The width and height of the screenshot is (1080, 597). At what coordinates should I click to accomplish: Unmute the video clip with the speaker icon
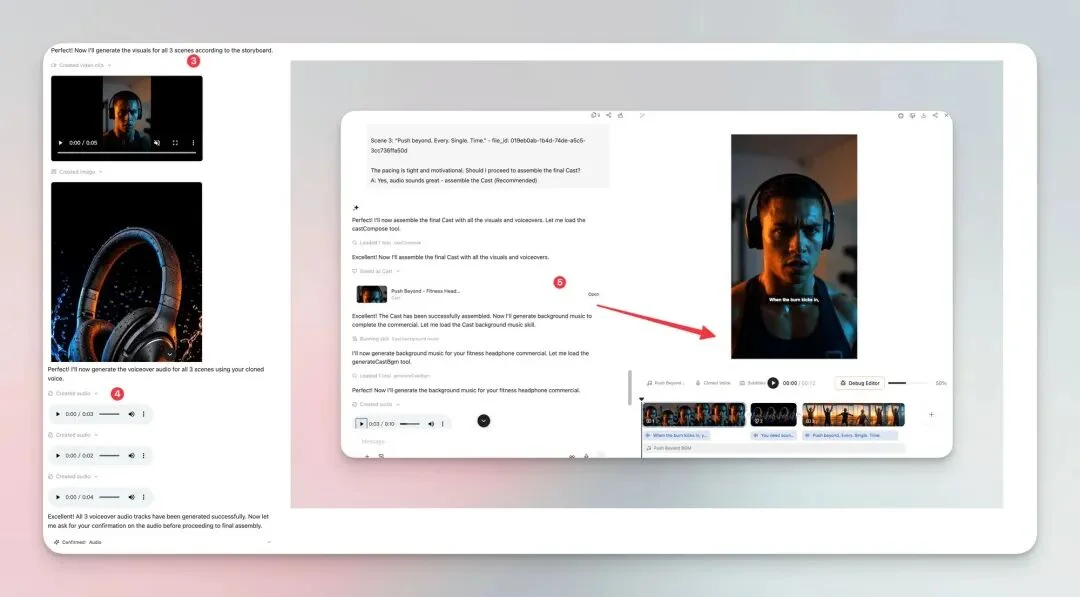[x=157, y=143]
